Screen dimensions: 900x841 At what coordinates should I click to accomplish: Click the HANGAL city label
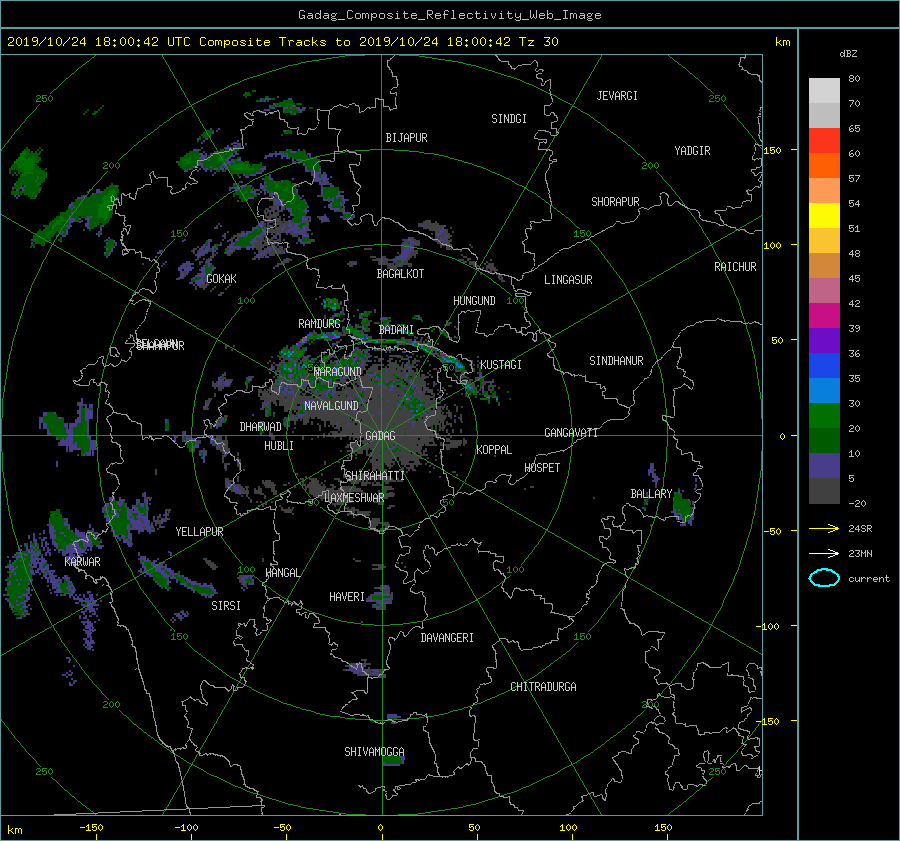pyautogui.click(x=282, y=573)
